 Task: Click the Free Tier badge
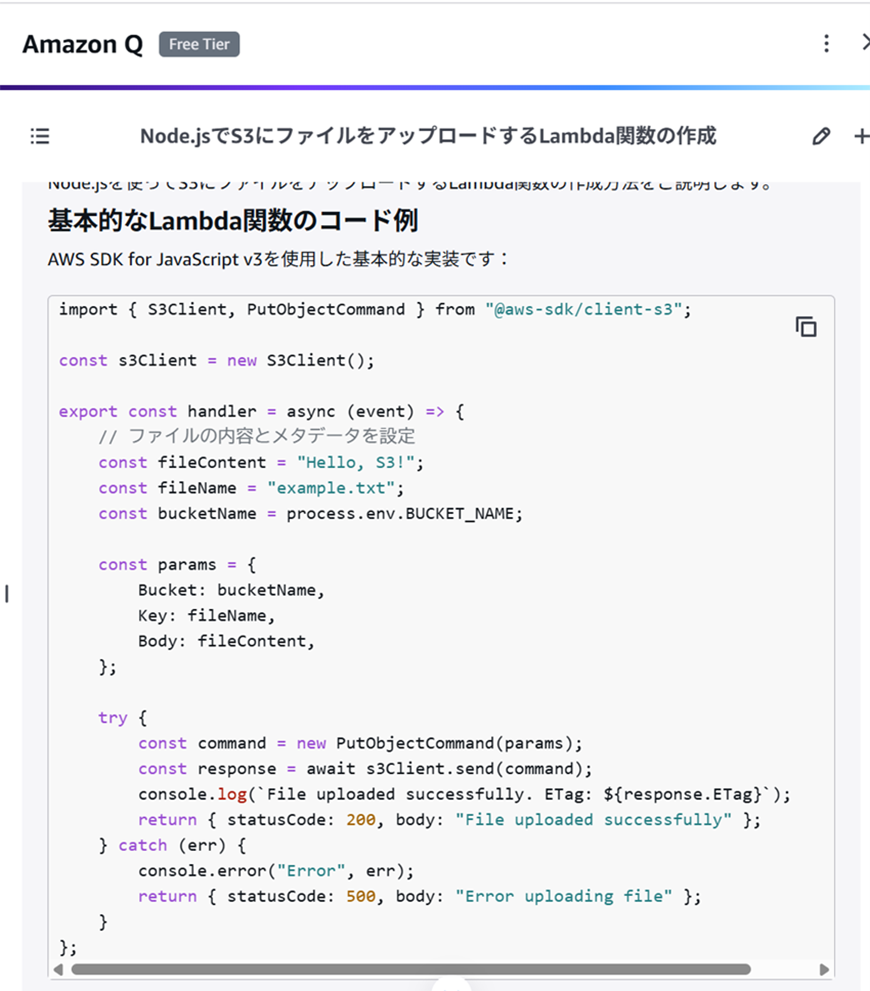coord(198,44)
